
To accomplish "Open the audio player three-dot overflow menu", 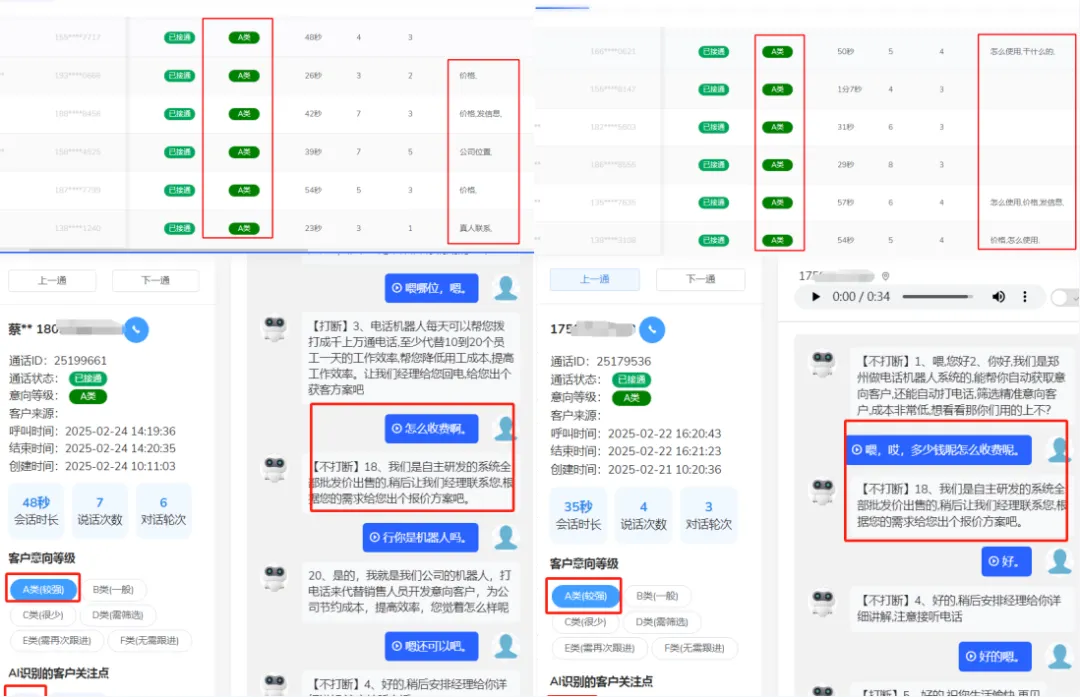I will 1025,296.
